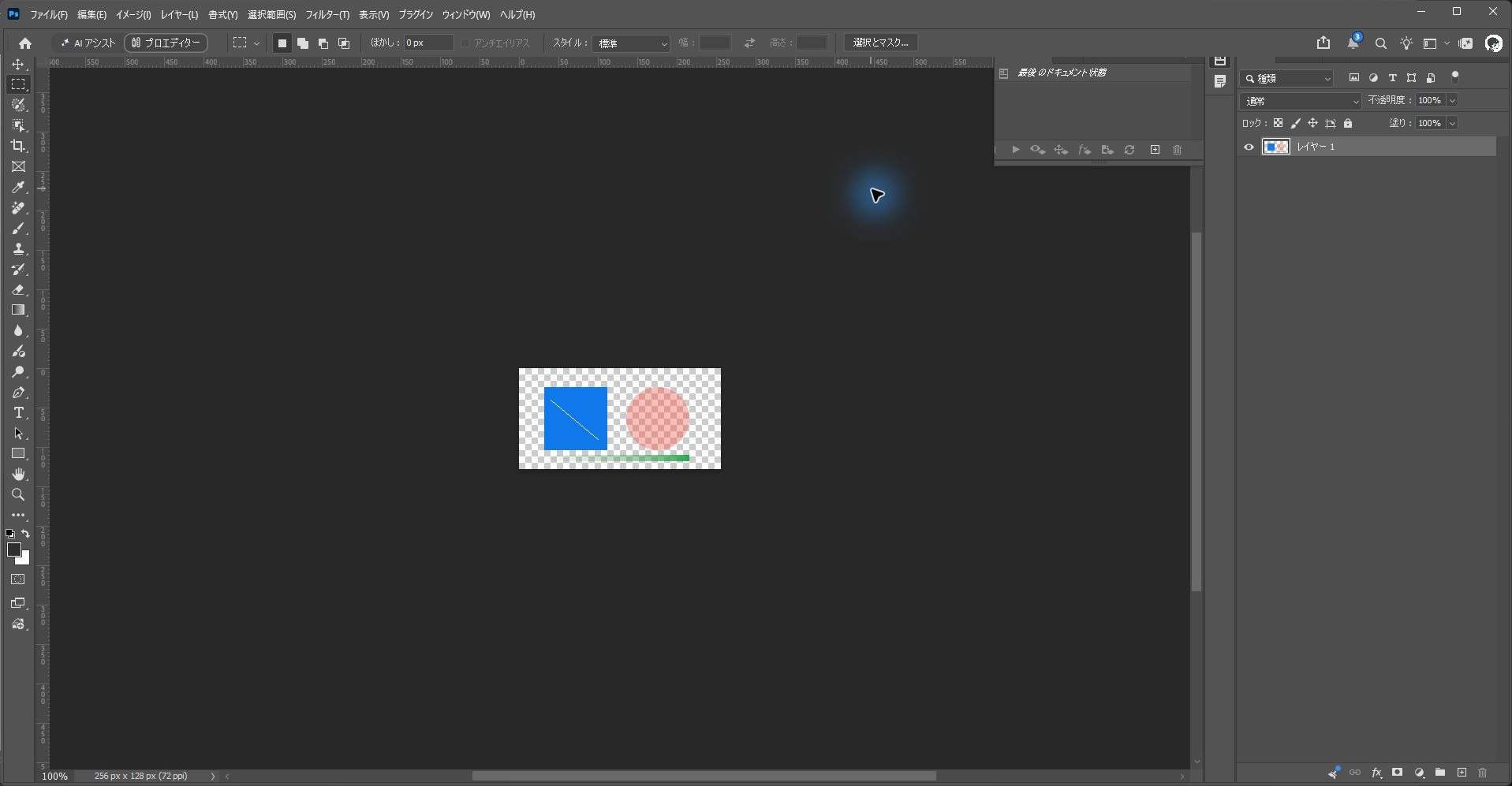Select the Brush tool

18,229
